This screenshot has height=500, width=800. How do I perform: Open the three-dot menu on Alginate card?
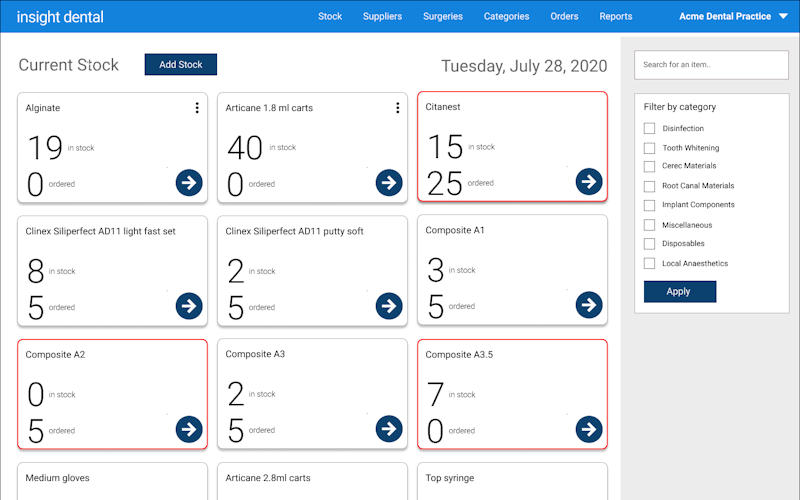[x=197, y=108]
